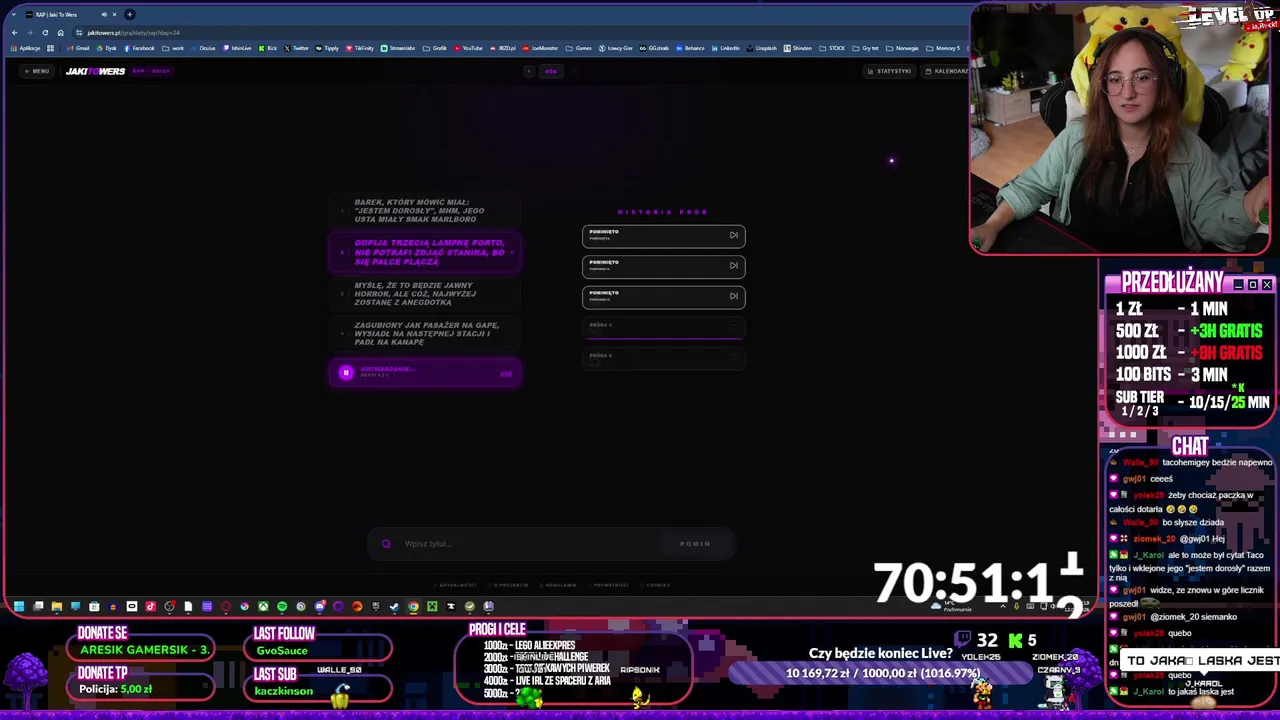The width and height of the screenshot is (1280, 720).
Task: Expand the Norwegia bookmark folder
Action: [903, 48]
